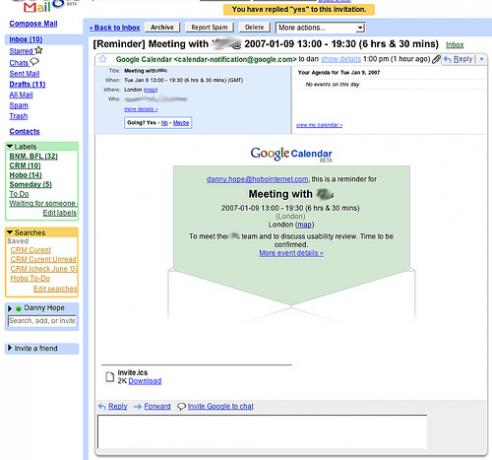Click the invite.ics file icon
This screenshot has height=460, width=492.
[110, 377]
